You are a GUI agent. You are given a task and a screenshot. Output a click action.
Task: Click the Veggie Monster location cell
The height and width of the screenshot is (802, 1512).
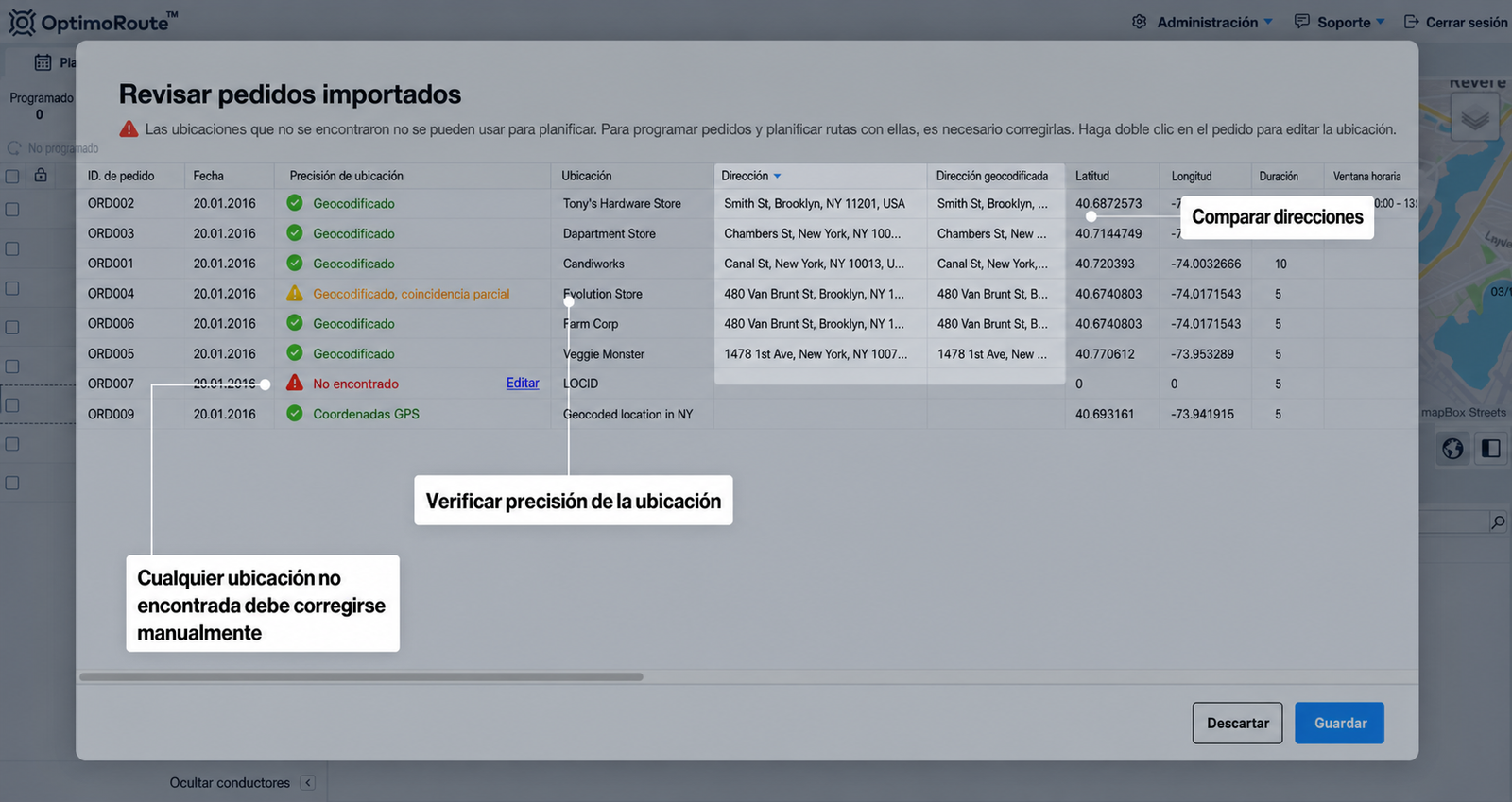click(x=604, y=353)
